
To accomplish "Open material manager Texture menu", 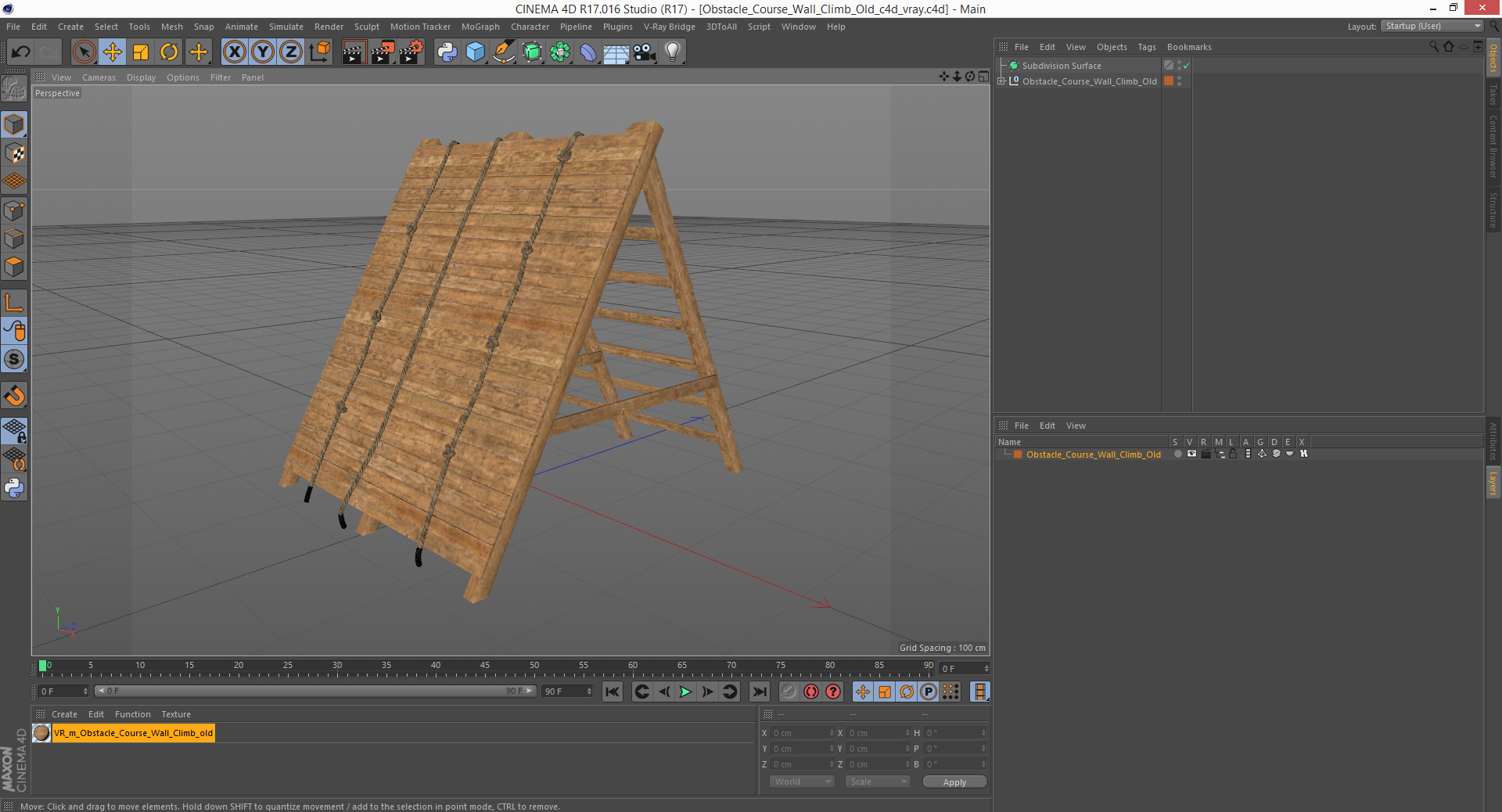I will 176,714.
